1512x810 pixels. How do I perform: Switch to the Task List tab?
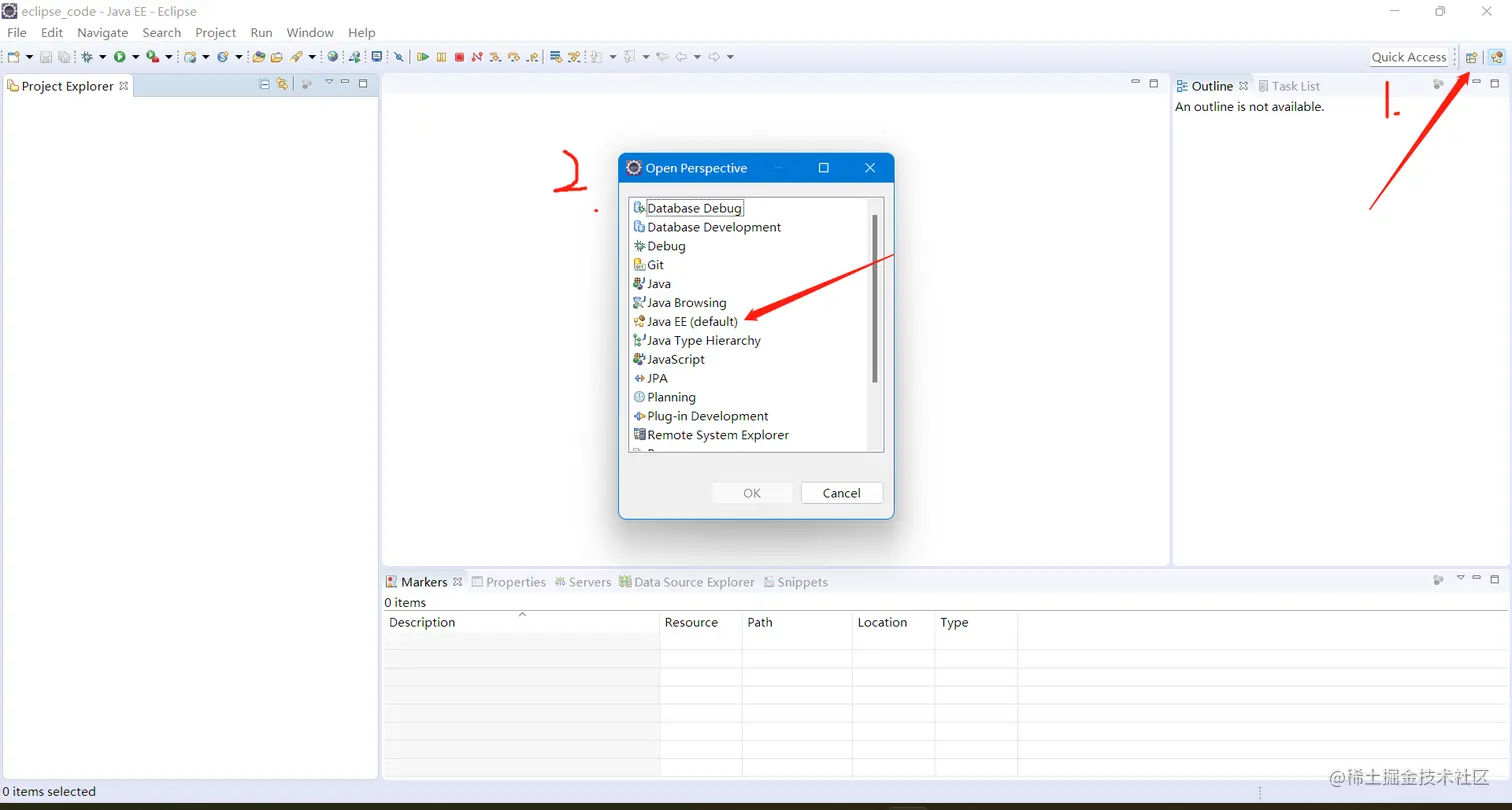(1288, 86)
